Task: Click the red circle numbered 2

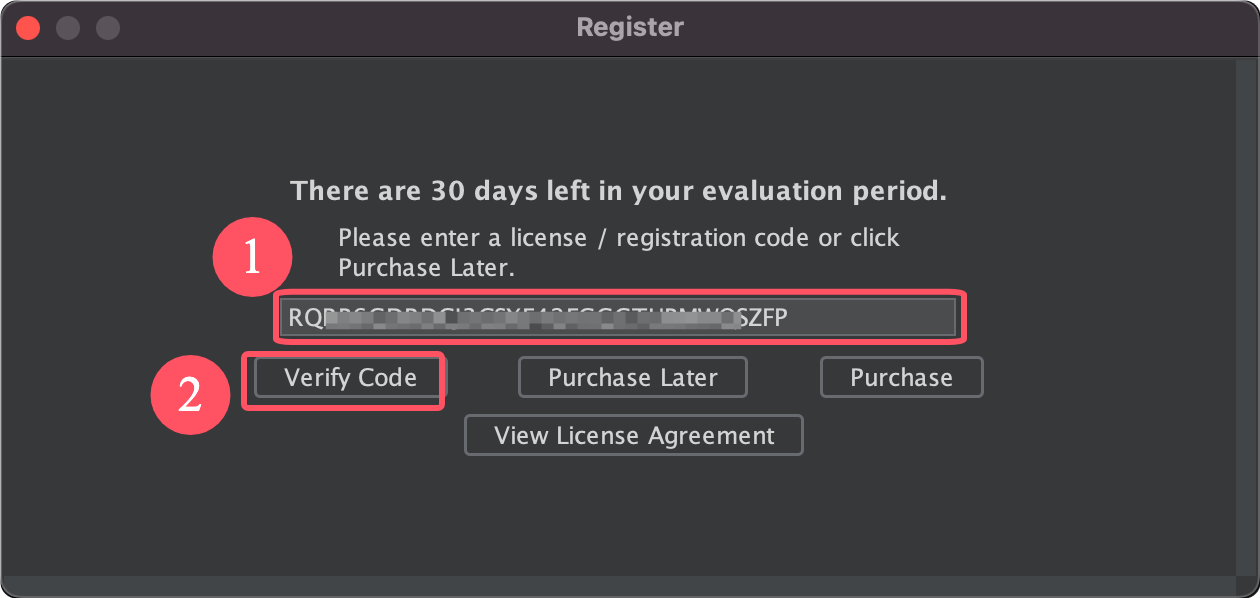Action: (x=190, y=395)
